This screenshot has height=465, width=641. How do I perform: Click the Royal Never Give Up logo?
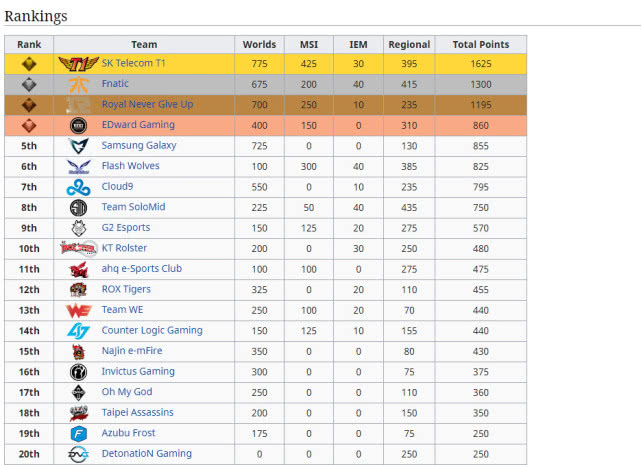(x=78, y=105)
